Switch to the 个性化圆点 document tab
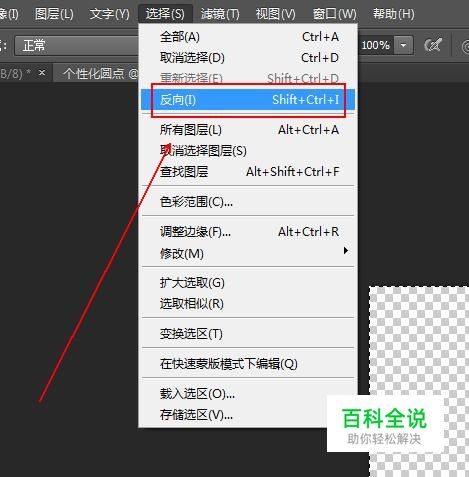The height and width of the screenshot is (477, 469). 97,73
